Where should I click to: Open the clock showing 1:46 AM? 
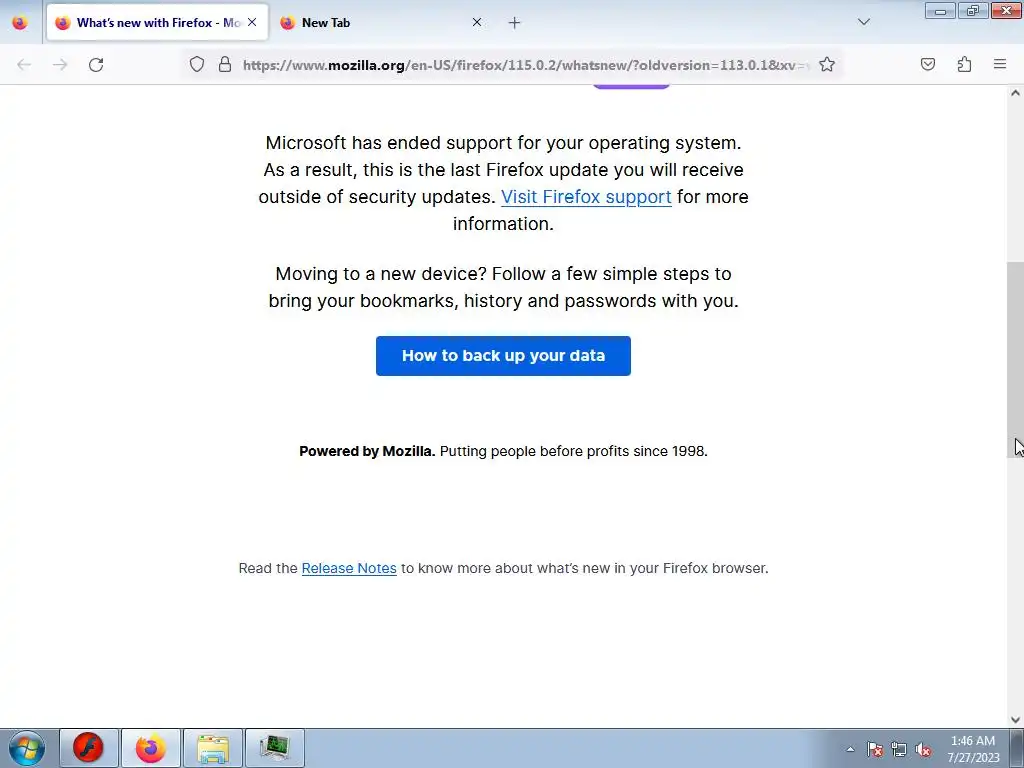(973, 749)
